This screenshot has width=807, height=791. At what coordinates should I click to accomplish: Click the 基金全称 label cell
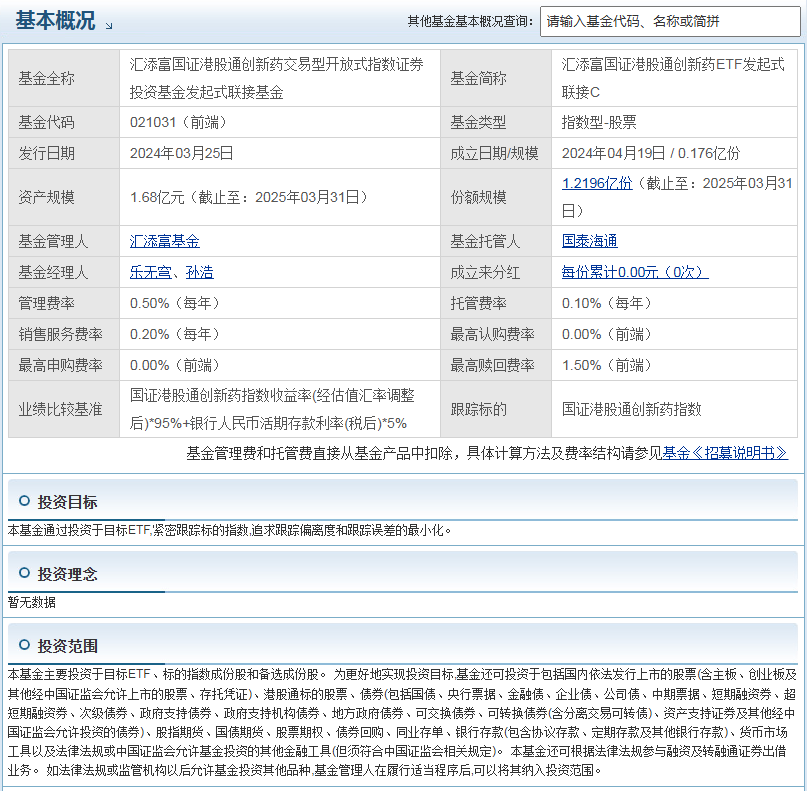coord(64,78)
